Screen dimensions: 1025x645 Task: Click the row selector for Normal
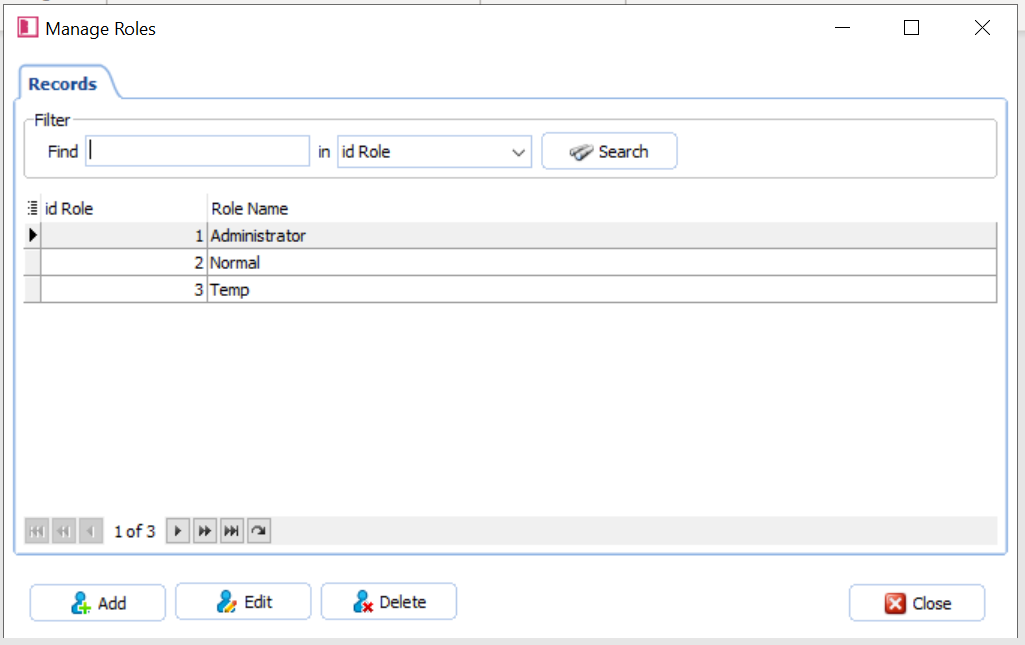32,263
